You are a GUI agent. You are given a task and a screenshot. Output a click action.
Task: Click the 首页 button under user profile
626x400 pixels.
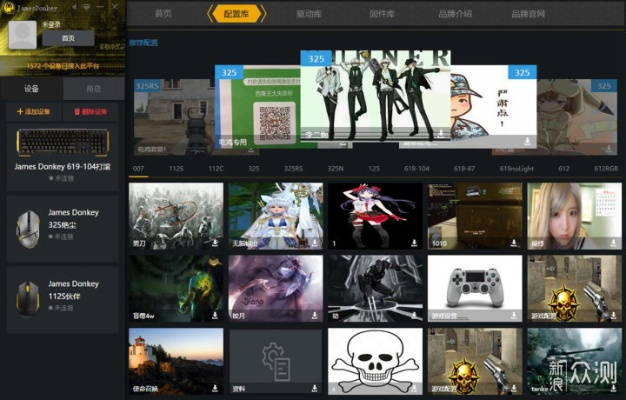[67, 38]
